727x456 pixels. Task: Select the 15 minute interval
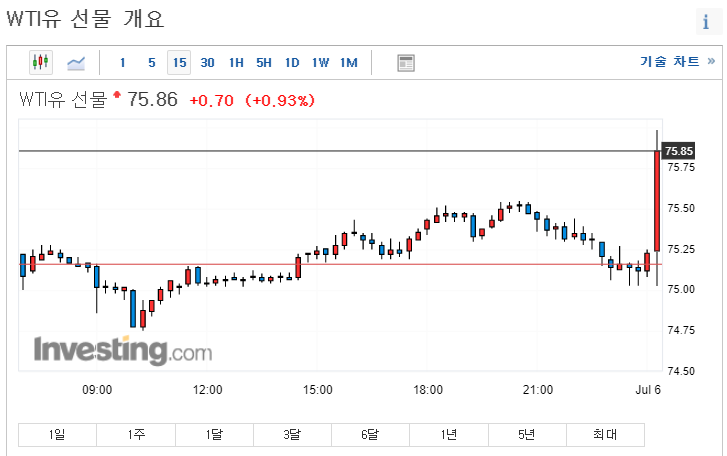click(179, 63)
